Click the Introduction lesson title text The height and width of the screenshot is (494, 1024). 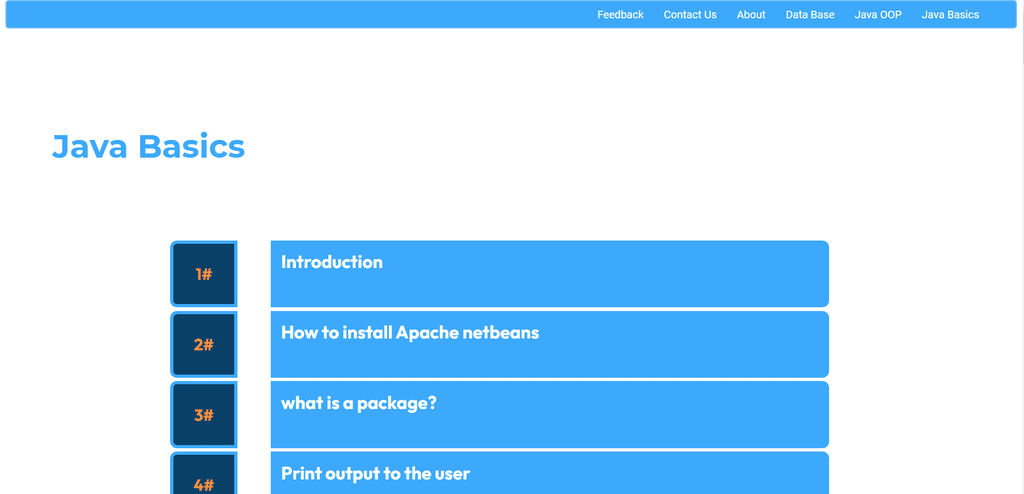pos(332,262)
